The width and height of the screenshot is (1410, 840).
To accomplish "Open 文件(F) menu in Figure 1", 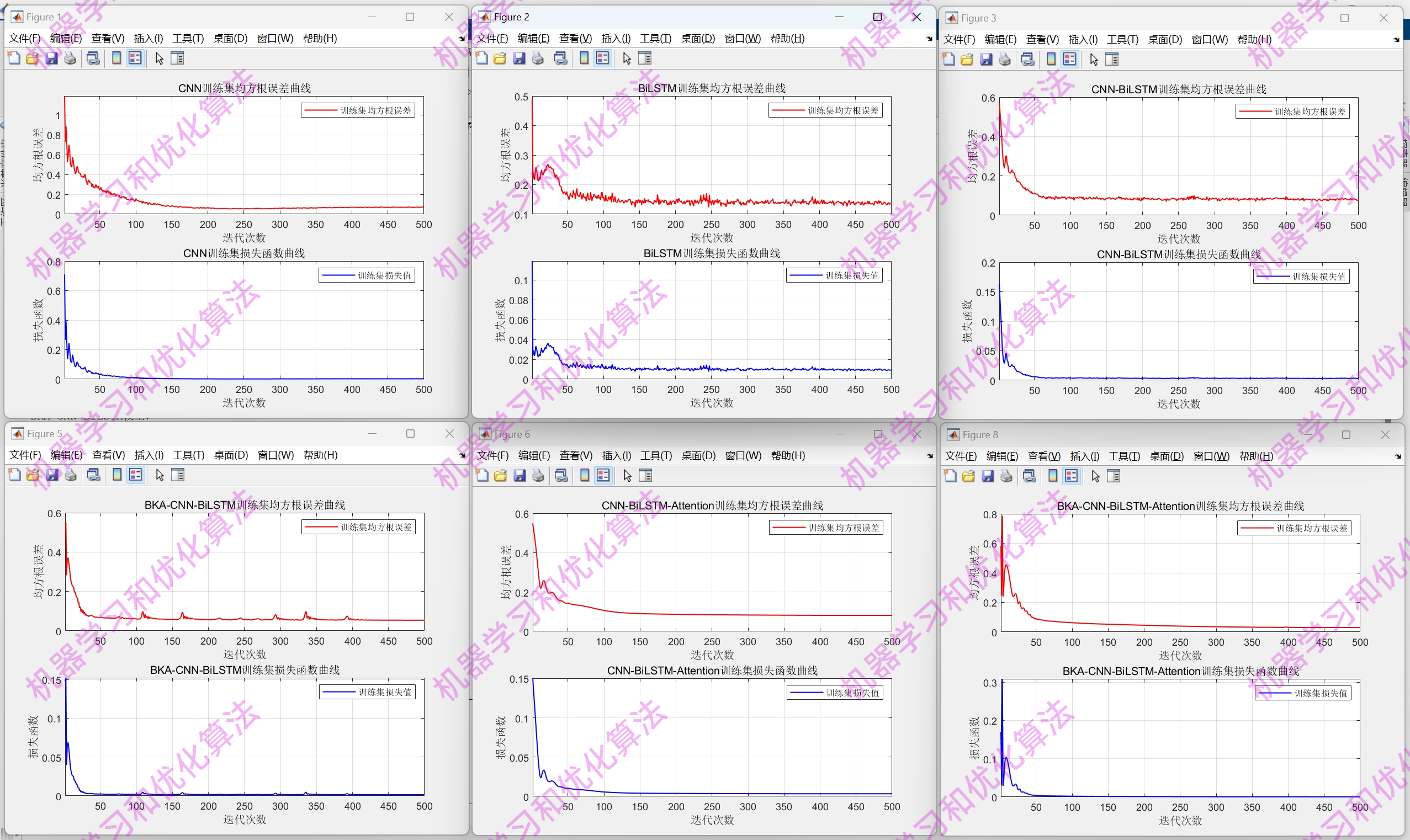I will click(x=25, y=39).
